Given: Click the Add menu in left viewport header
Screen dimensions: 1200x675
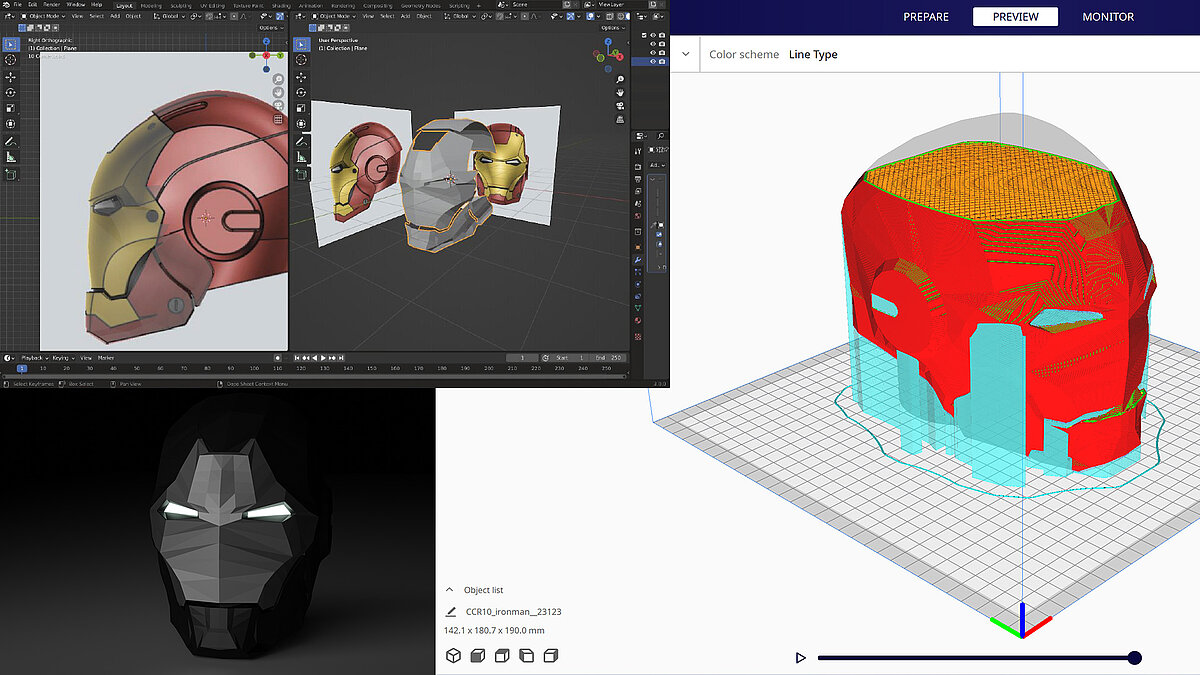Looking at the screenshot, I should point(115,16).
